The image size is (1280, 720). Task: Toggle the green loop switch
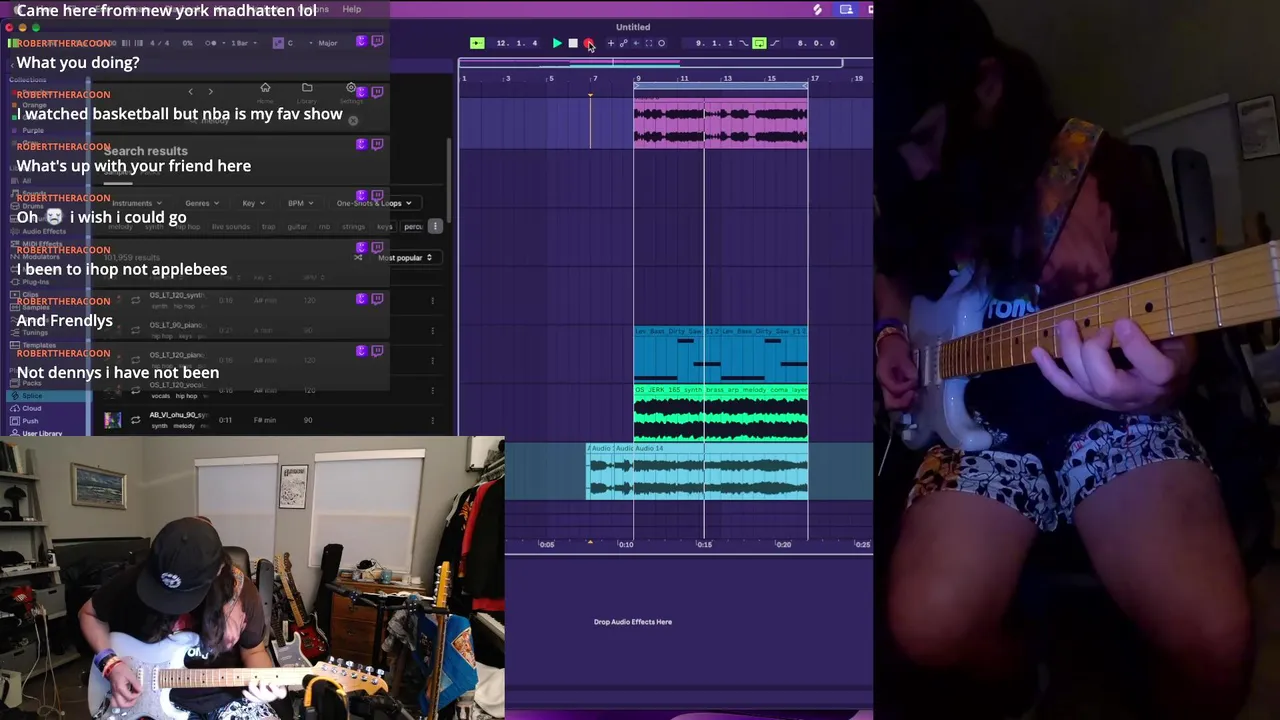pos(759,43)
